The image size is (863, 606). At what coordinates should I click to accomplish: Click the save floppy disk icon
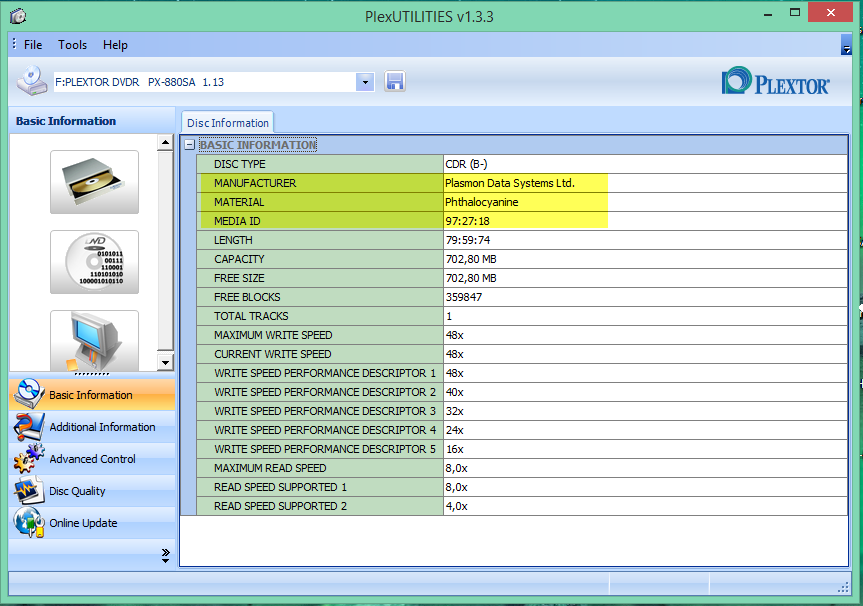[x=395, y=81]
